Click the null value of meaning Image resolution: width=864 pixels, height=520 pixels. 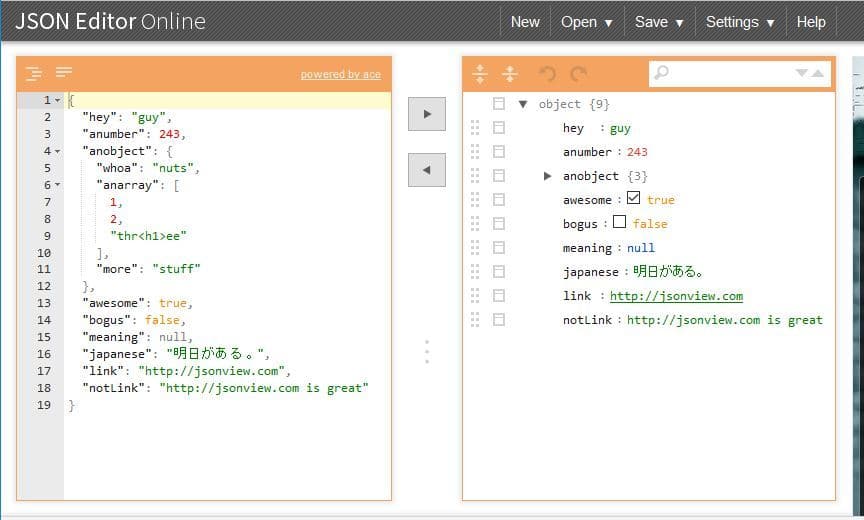click(641, 248)
